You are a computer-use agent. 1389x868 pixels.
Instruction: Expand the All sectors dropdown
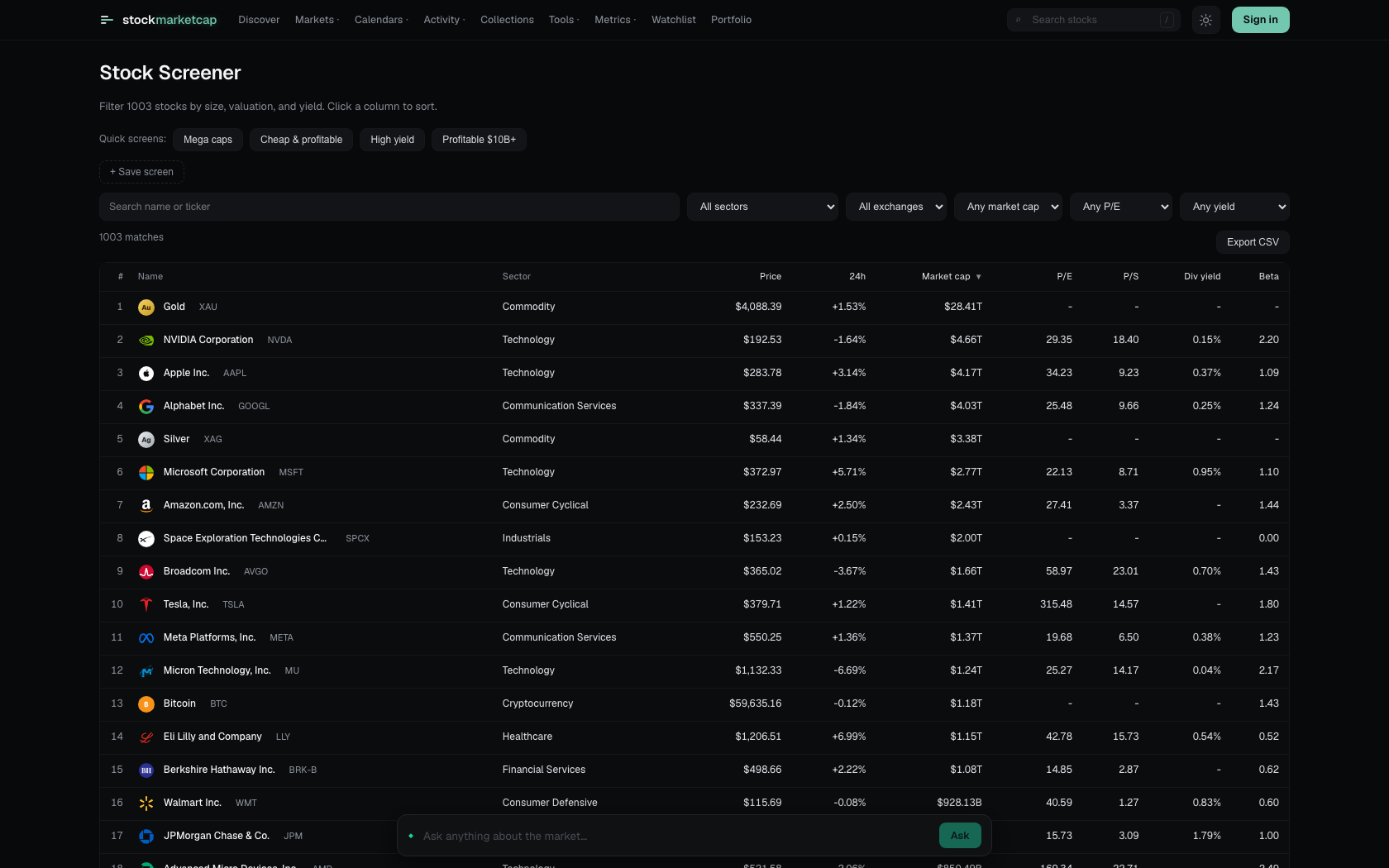click(762, 207)
